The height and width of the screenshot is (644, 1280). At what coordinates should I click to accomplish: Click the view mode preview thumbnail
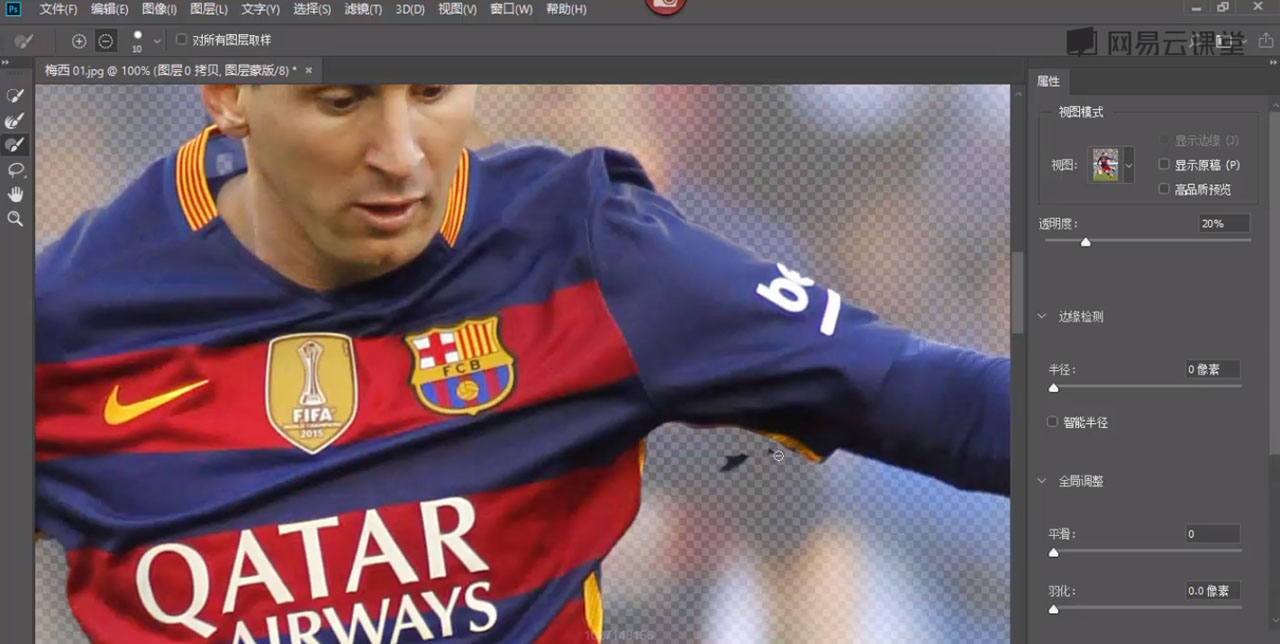pyautogui.click(x=1105, y=165)
